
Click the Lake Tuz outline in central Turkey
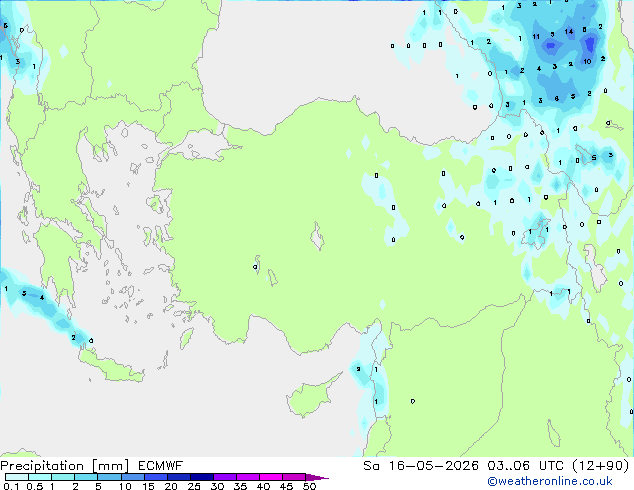tap(318, 236)
